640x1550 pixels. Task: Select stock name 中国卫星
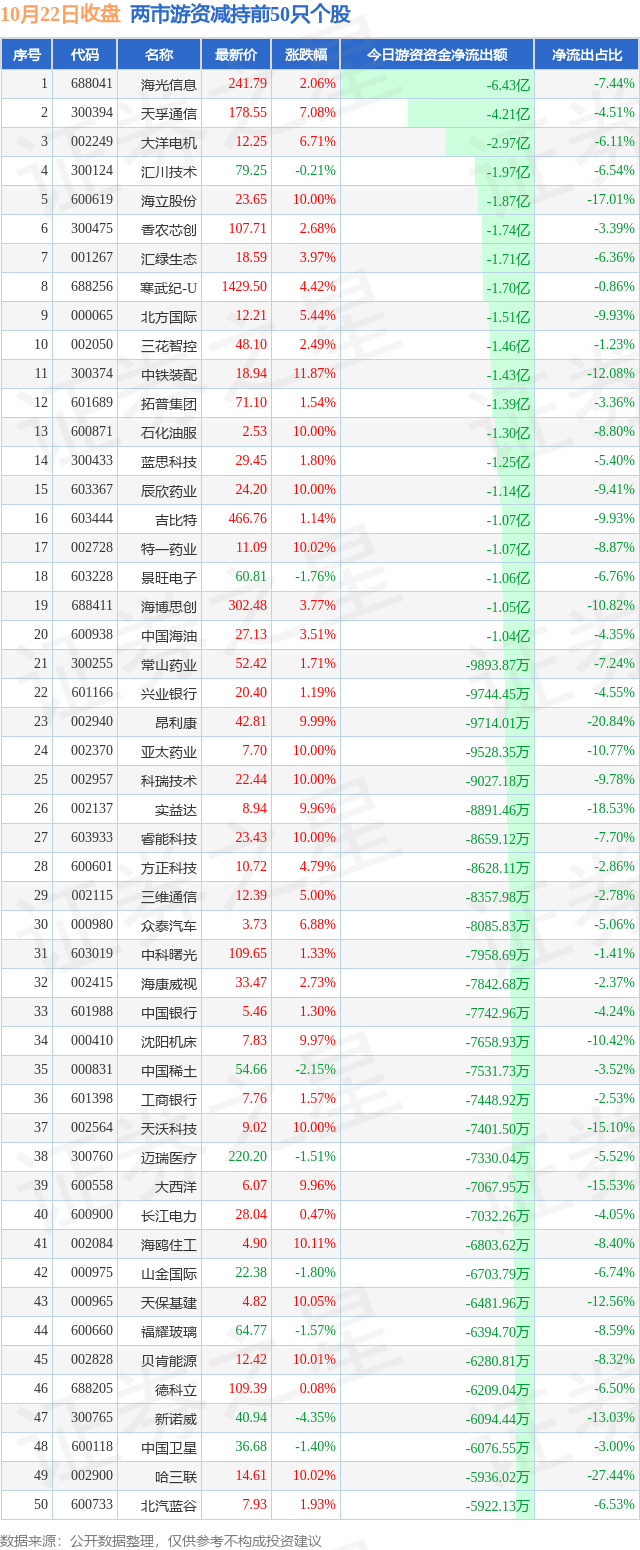coord(170,1447)
